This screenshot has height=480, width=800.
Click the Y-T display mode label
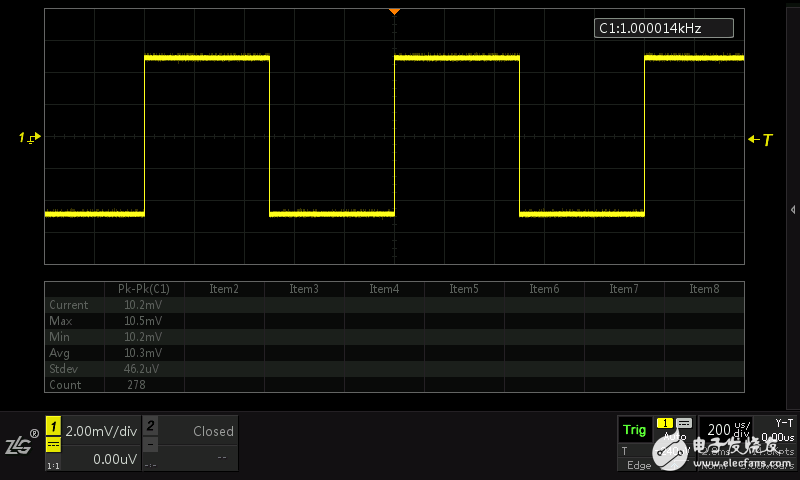783,423
